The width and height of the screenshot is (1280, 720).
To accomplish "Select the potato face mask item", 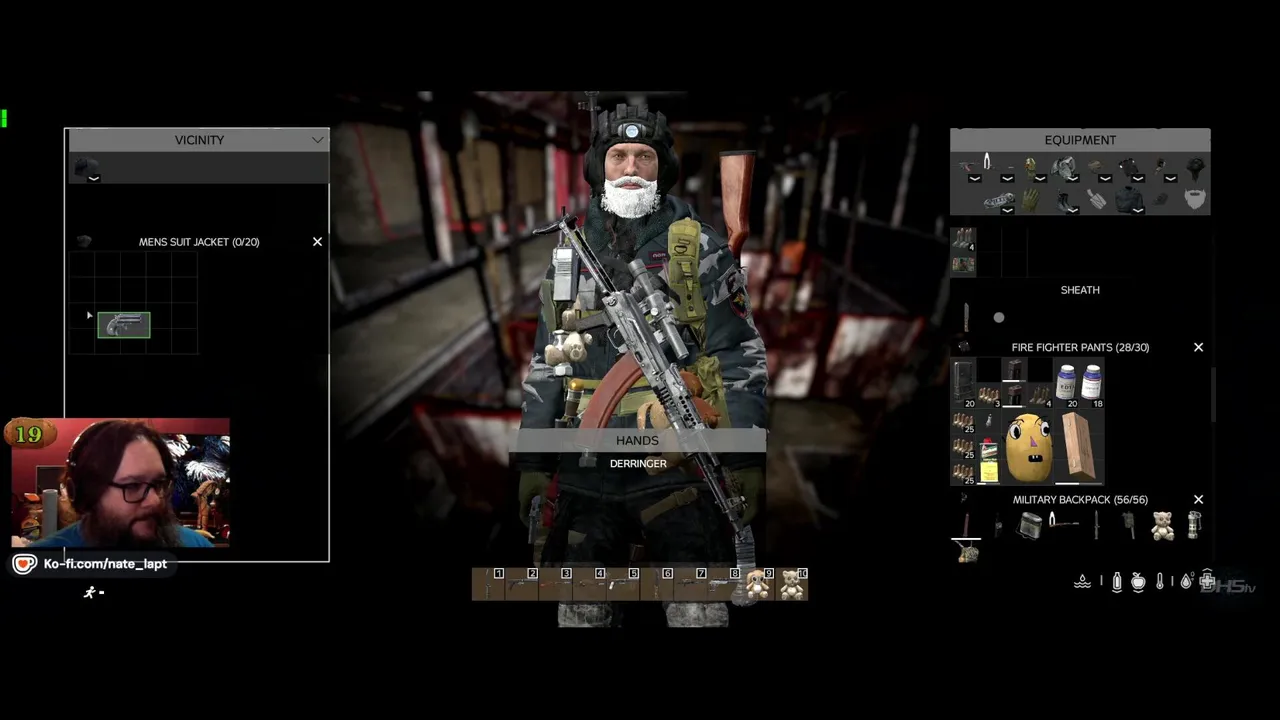I will pyautogui.click(x=1028, y=447).
